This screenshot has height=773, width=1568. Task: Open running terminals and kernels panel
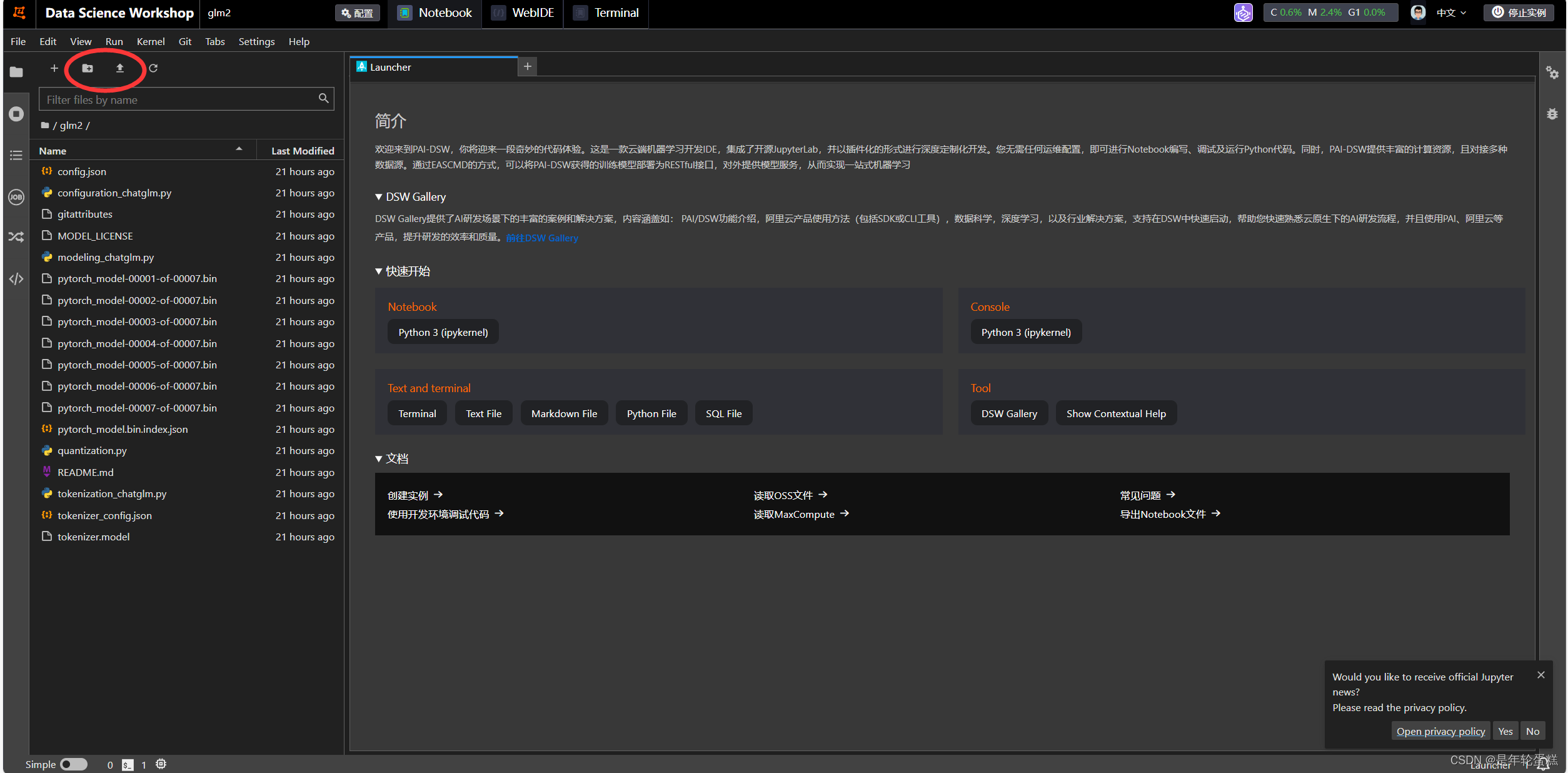pyautogui.click(x=16, y=114)
